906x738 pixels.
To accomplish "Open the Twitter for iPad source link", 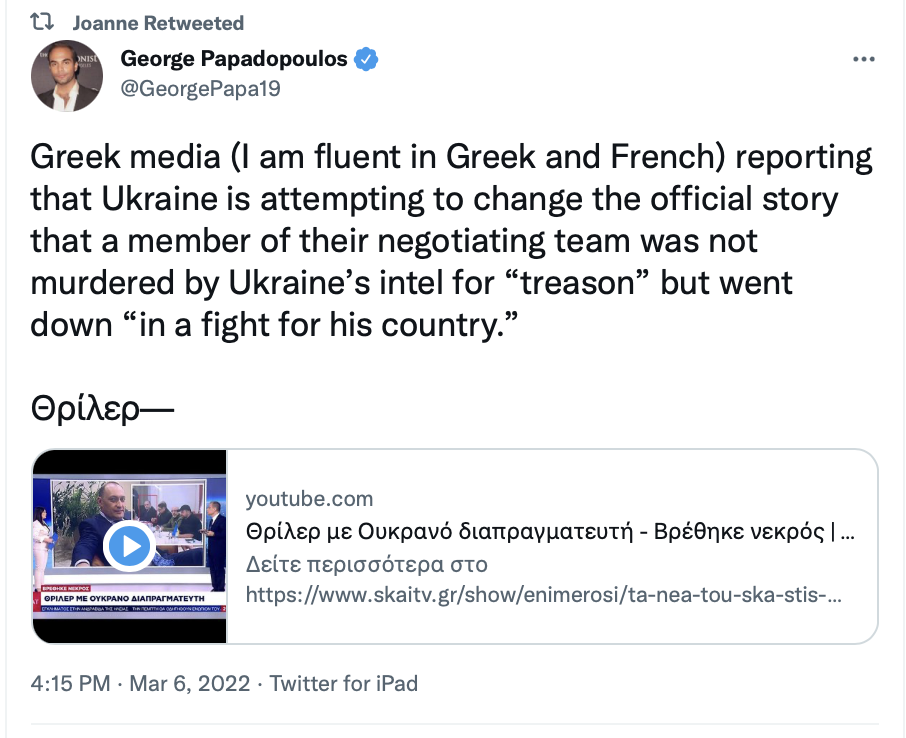I will pos(343,683).
